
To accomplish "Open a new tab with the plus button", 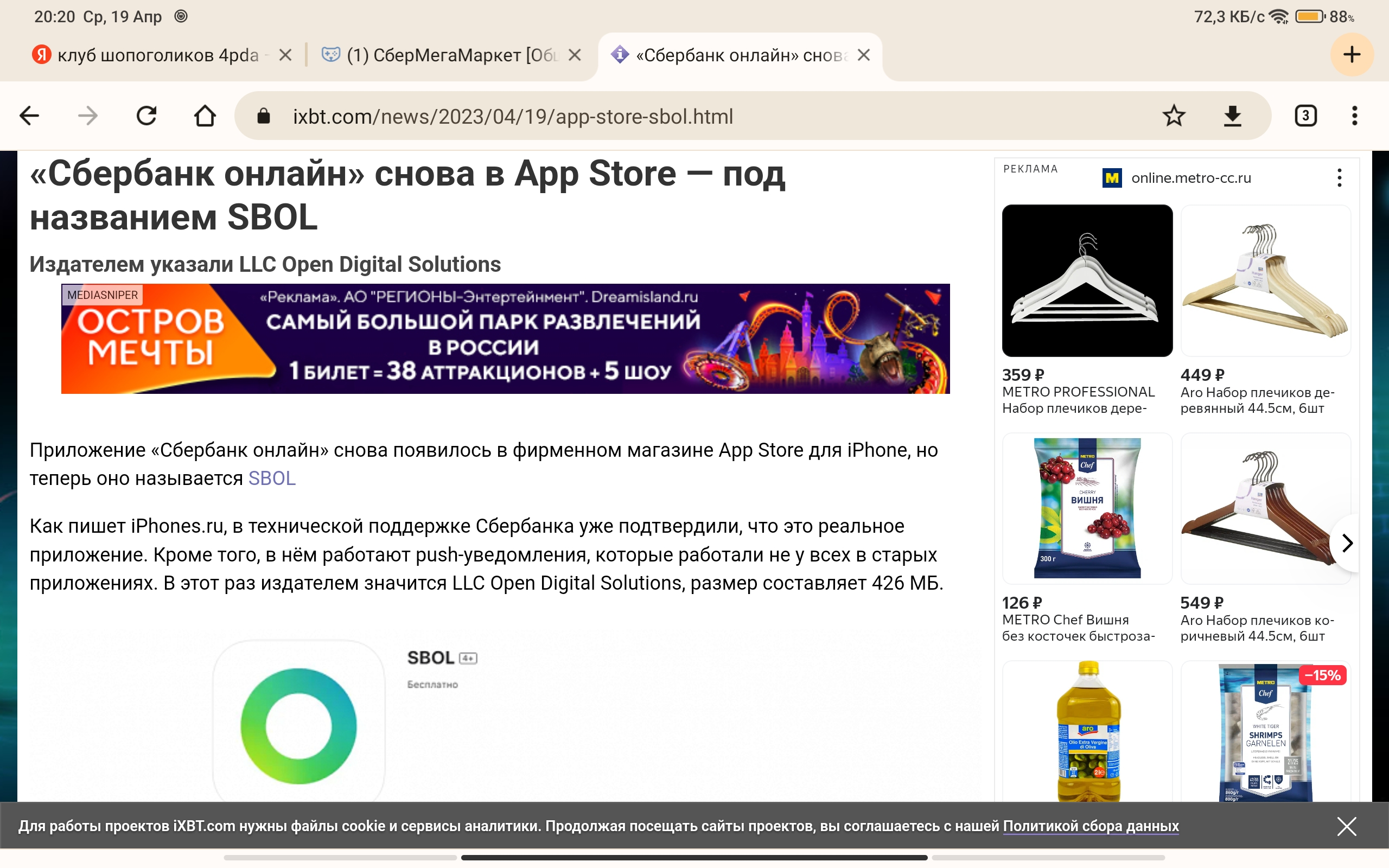I will pyautogui.click(x=1352, y=55).
